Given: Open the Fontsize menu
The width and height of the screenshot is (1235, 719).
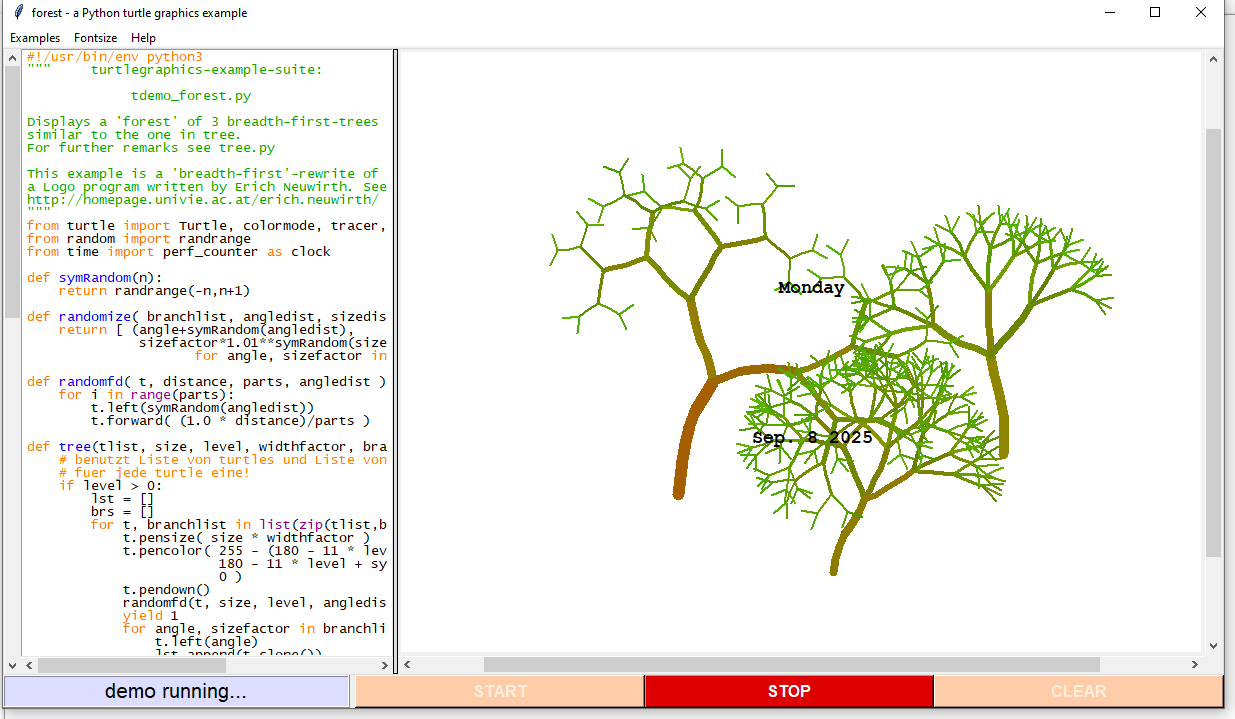Looking at the screenshot, I should click(95, 38).
